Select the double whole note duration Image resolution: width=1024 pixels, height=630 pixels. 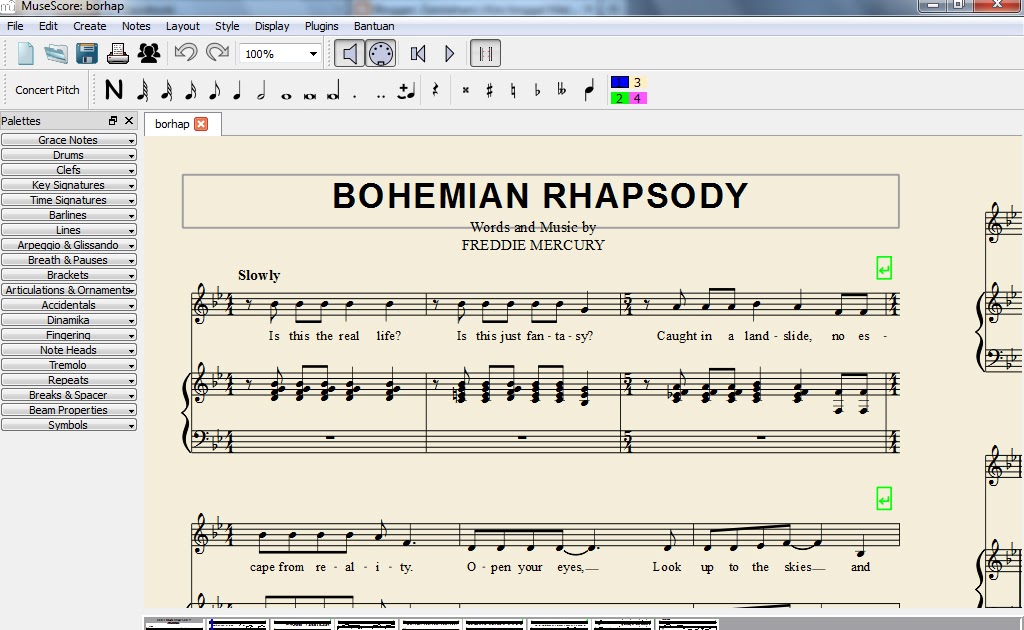(x=310, y=95)
